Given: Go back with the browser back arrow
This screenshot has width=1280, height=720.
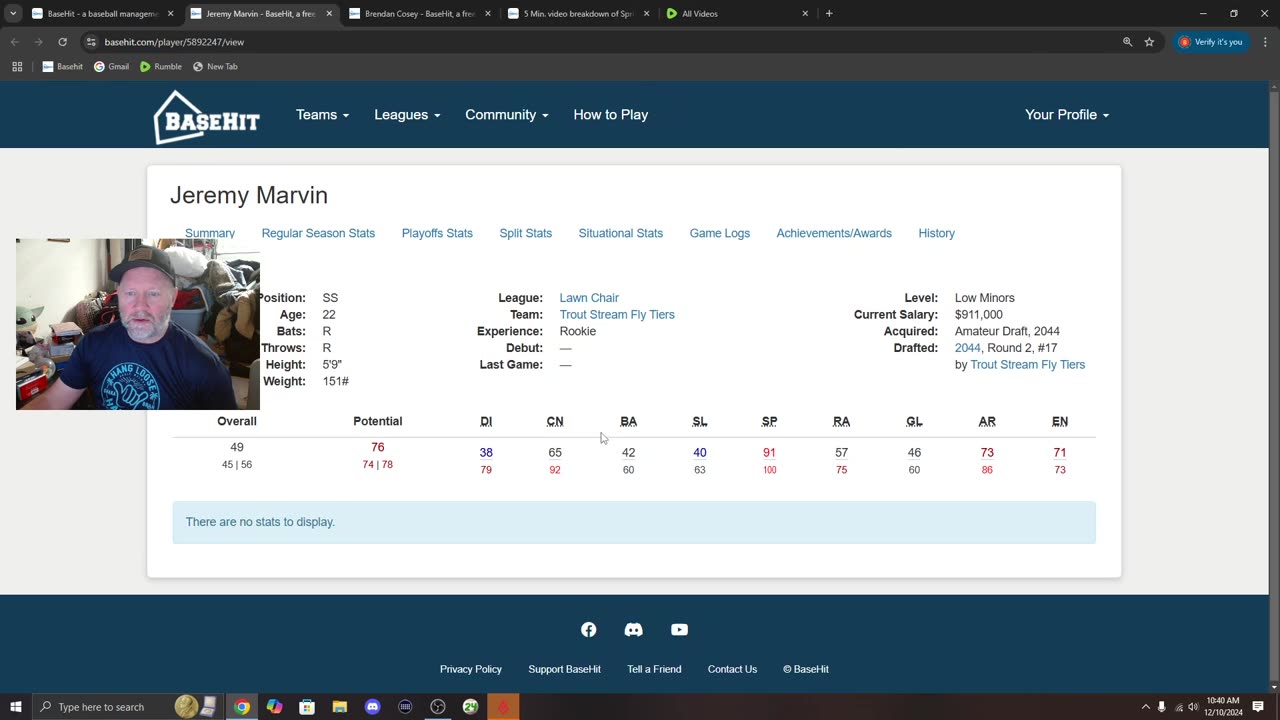Looking at the screenshot, I should 15,42.
